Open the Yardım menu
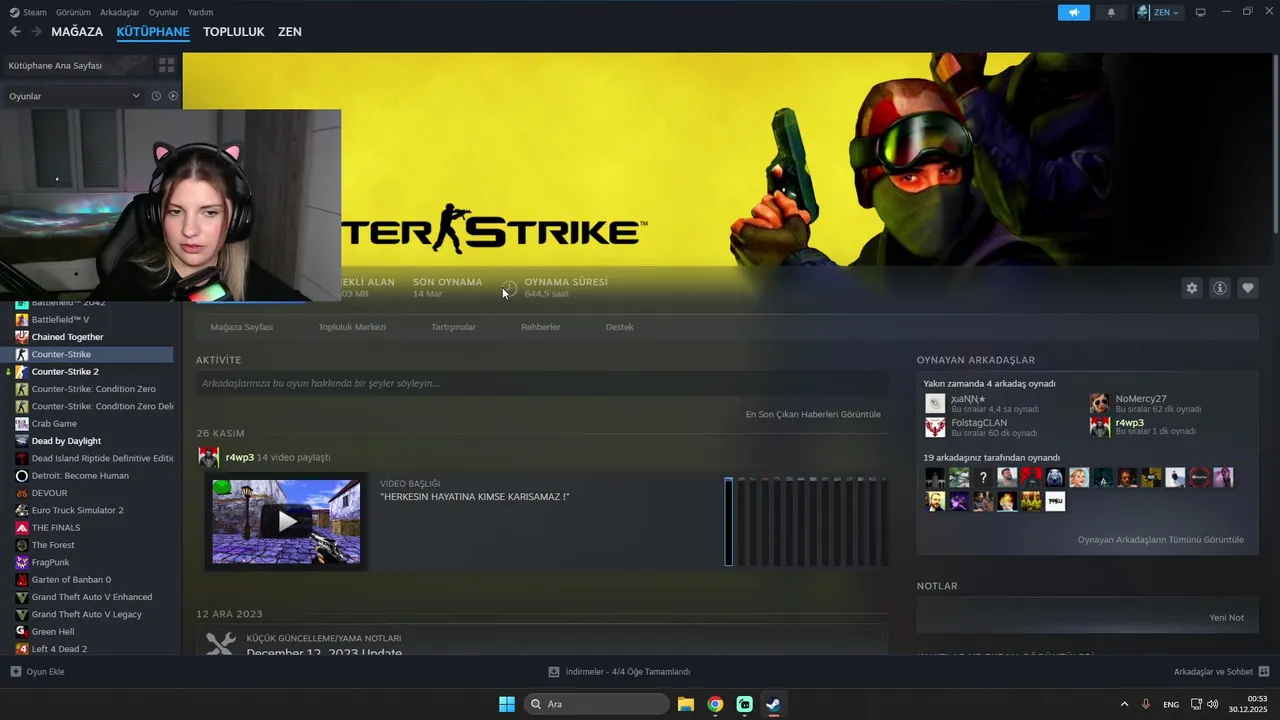1280x720 pixels. pos(200,13)
